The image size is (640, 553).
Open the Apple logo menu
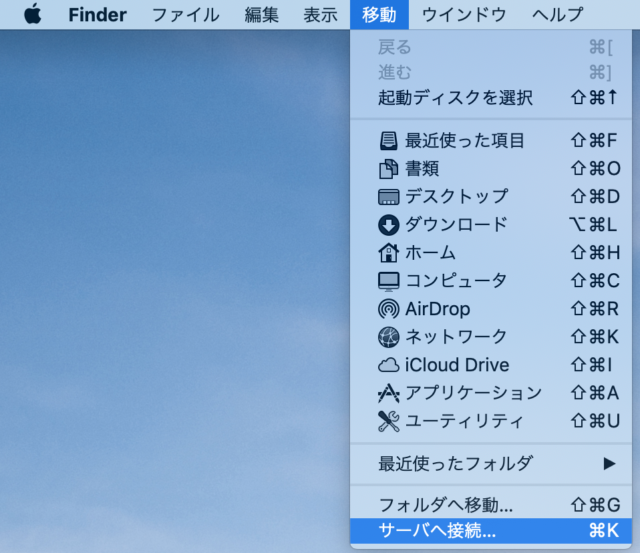point(33,14)
